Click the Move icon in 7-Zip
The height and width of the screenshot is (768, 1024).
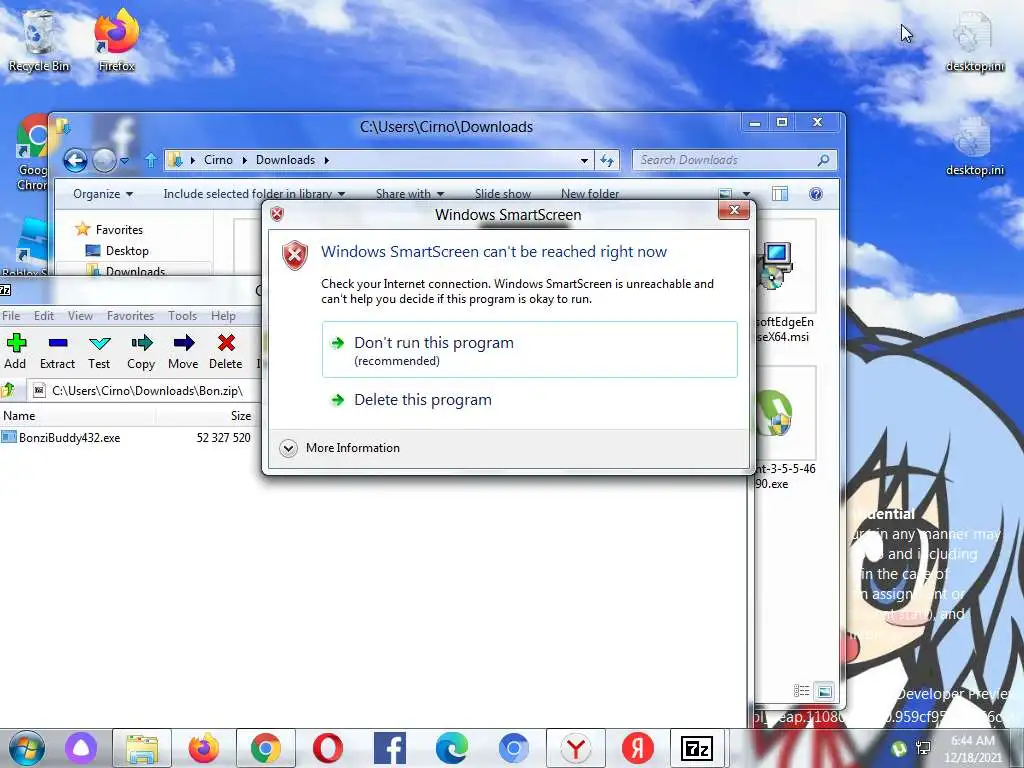tap(184, 343)
